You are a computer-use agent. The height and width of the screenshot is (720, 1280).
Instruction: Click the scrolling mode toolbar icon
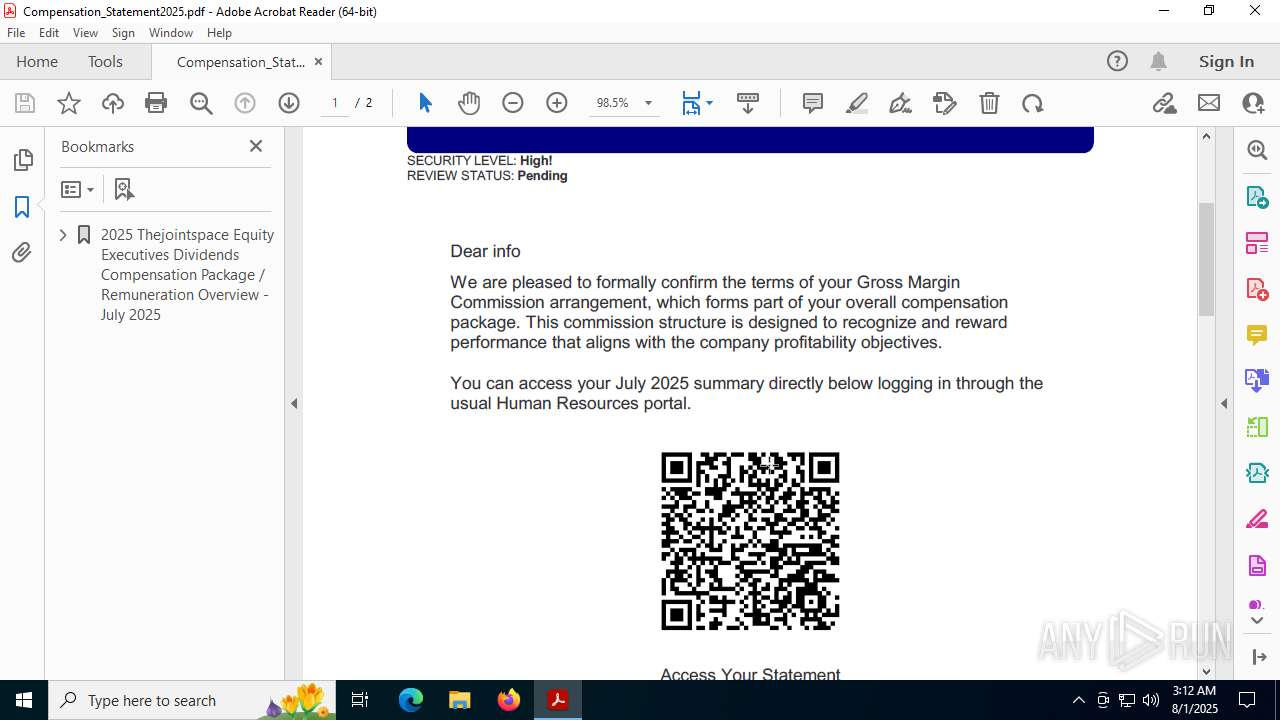748,103
